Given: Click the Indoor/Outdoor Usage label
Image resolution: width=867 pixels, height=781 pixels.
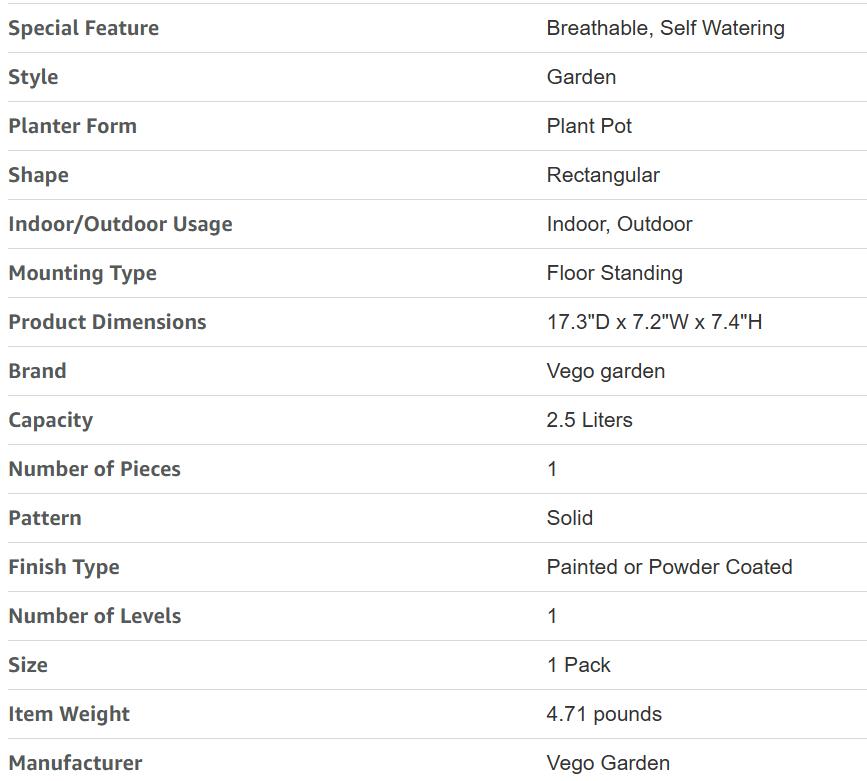Looking at the screenshot, I should (x=120, y=224).
